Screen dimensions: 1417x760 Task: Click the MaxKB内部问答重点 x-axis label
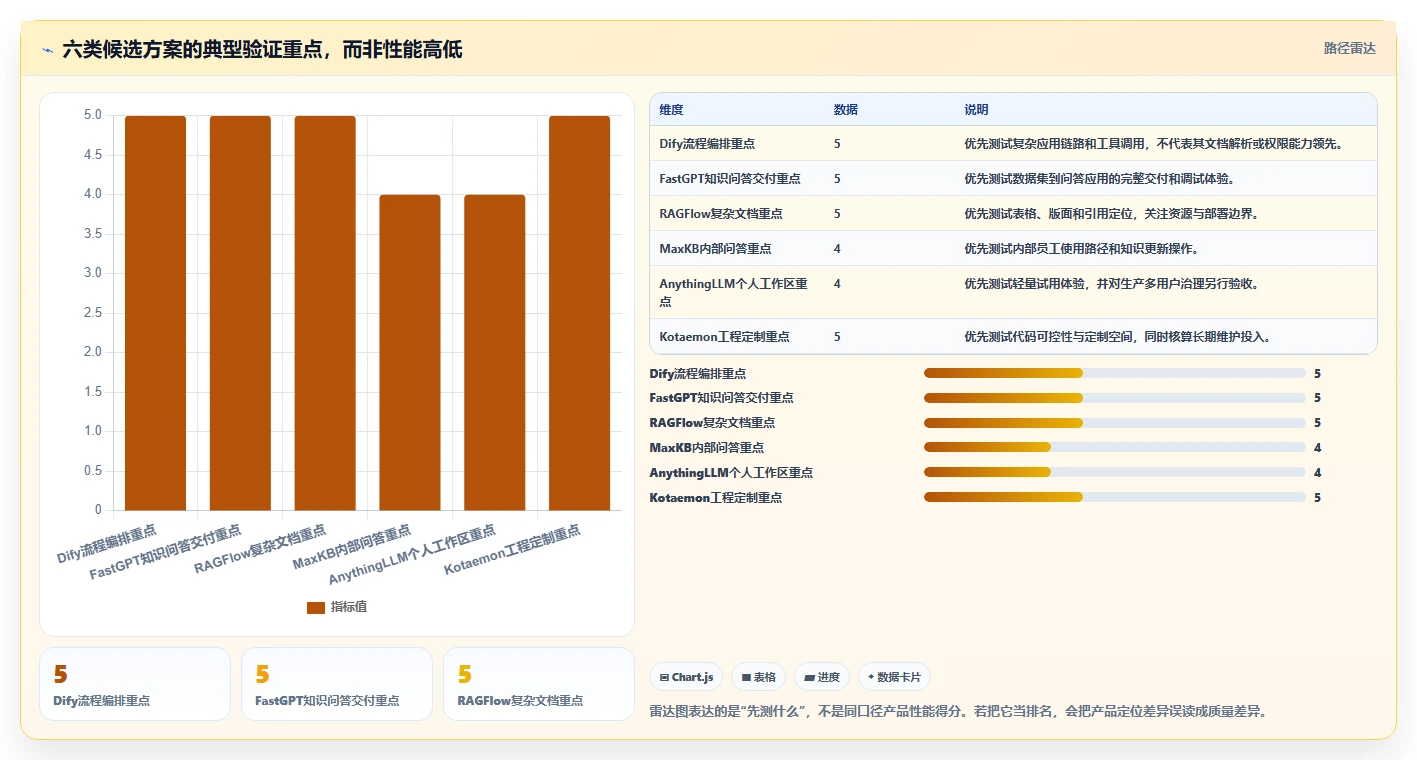pos(352,547)
